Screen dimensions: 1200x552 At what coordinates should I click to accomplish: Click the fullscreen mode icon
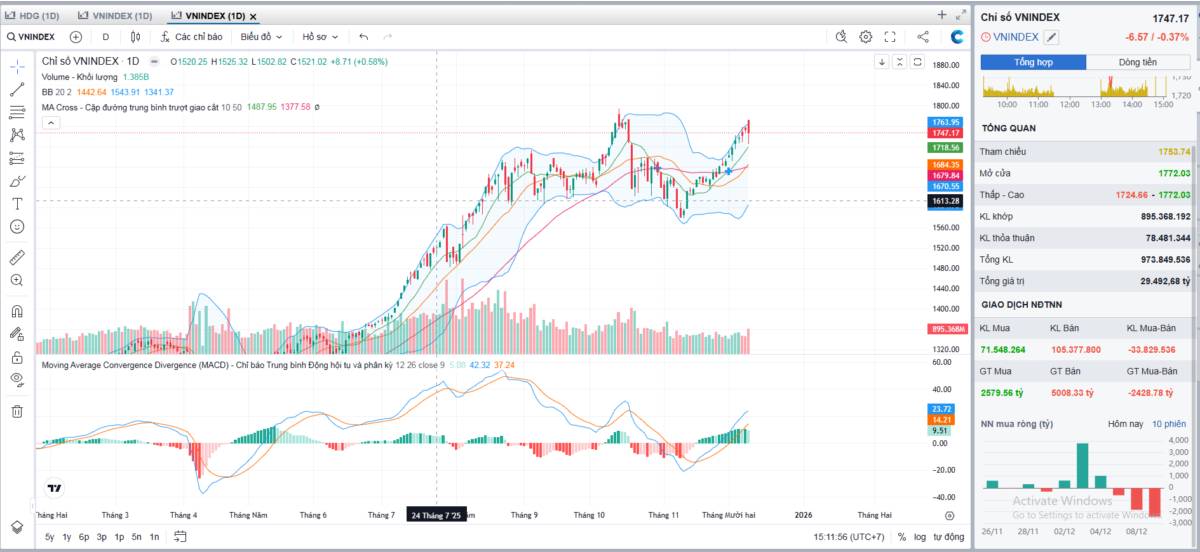[x=890, y=37]
